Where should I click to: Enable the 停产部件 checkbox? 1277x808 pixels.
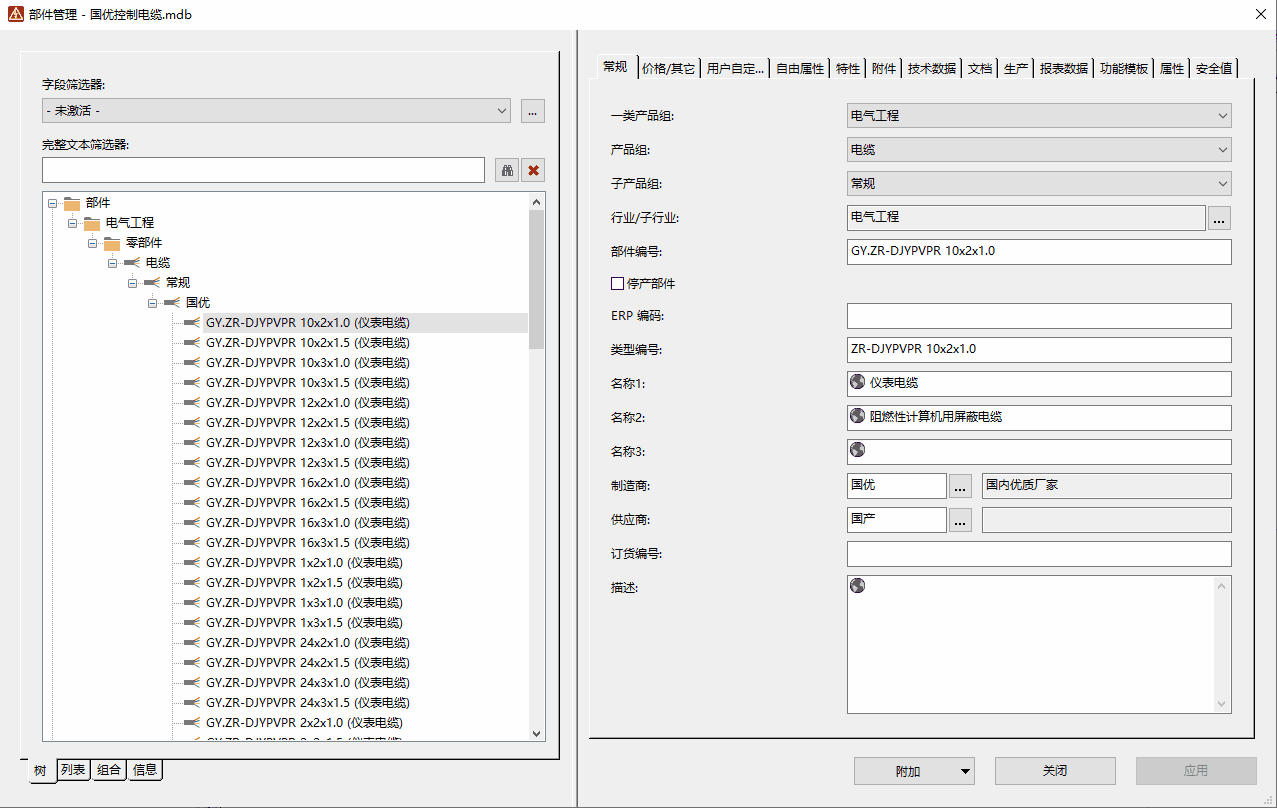[617, 284]
